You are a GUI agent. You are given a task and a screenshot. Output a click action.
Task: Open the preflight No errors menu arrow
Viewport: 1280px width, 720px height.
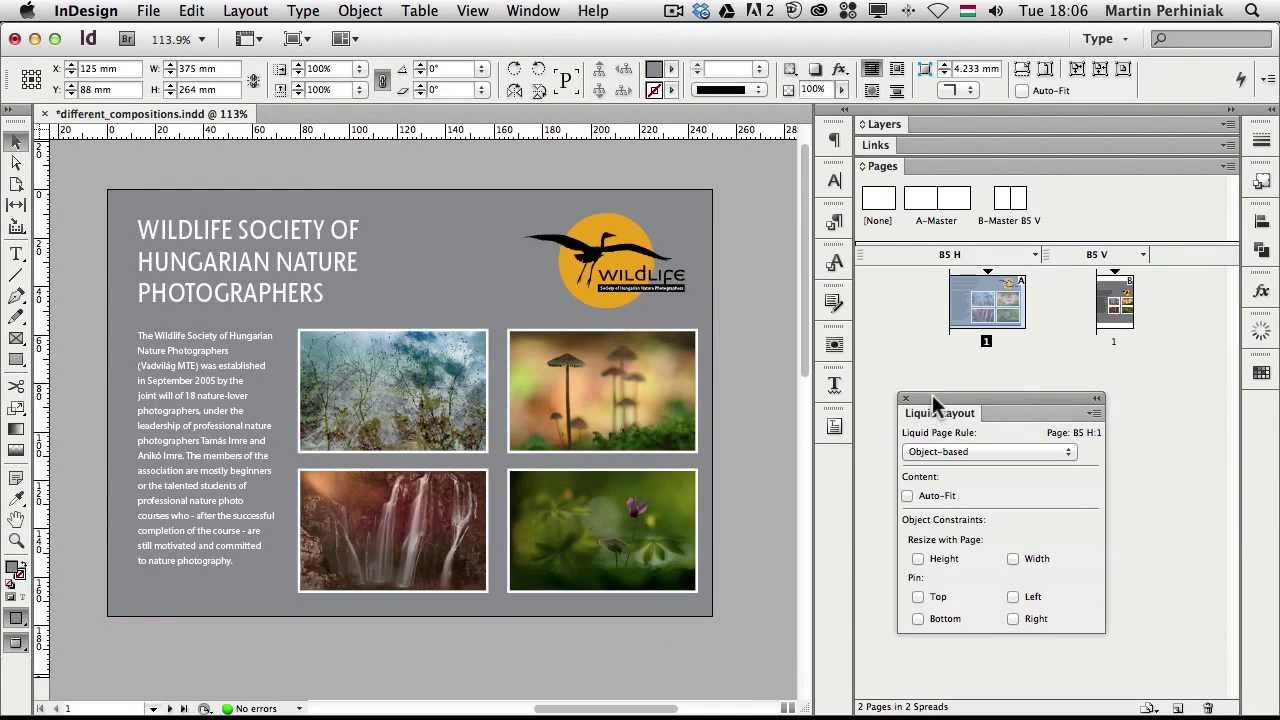pyautogui.click(x=298, y=709)
